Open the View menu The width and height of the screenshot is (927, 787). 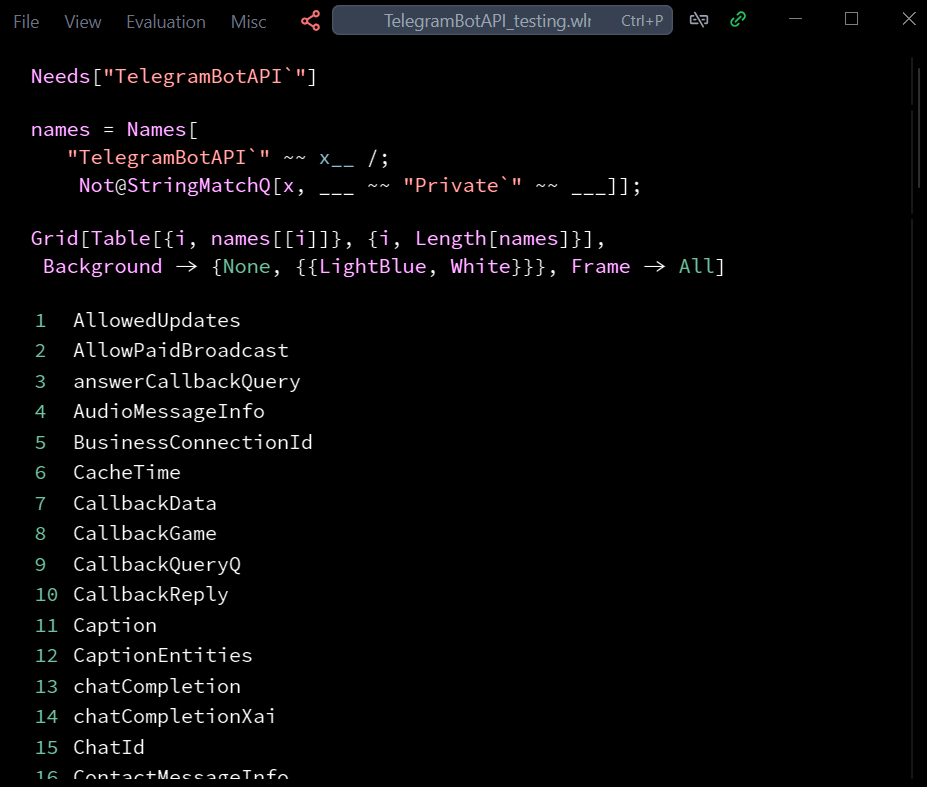click(83, 22)
